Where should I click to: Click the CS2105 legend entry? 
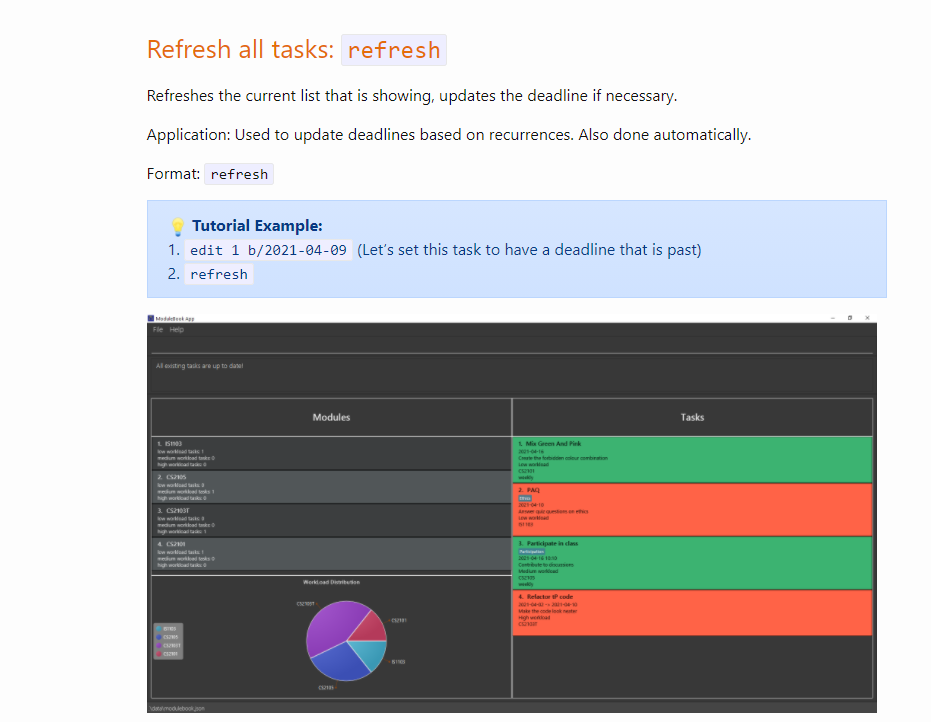[x=167, y=637]
